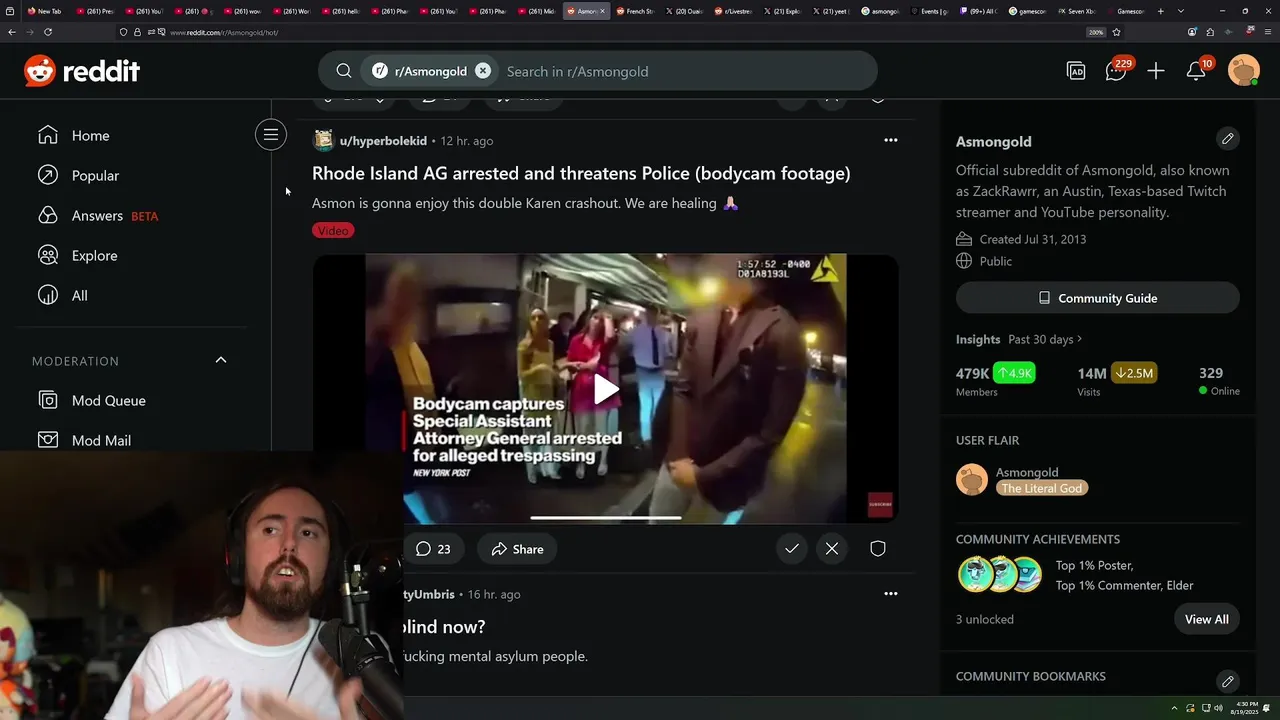Remove the post with X icon
The image size is (1280, 720).
[x=832, y=548]
